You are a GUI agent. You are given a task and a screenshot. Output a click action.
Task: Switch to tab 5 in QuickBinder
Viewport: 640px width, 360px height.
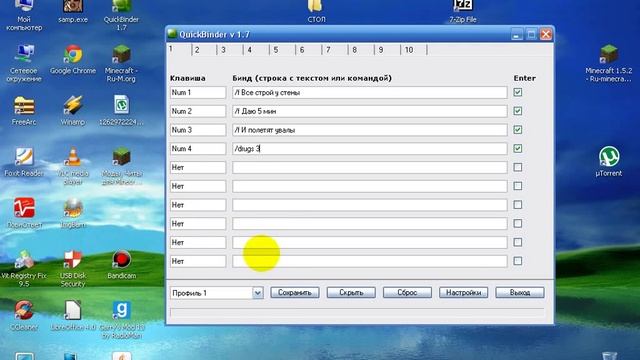click(282, 50)
